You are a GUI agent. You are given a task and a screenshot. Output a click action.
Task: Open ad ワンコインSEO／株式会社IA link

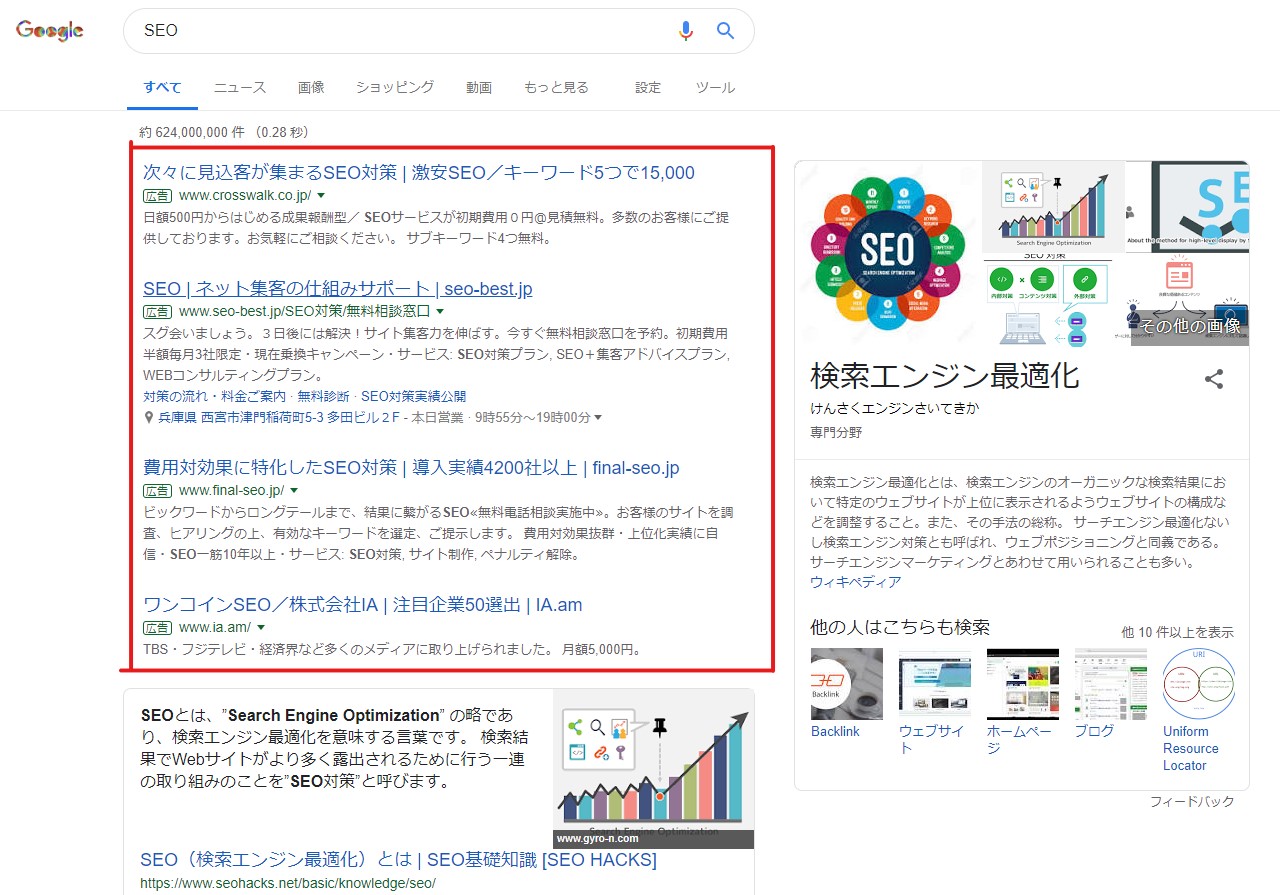point(362,604)
